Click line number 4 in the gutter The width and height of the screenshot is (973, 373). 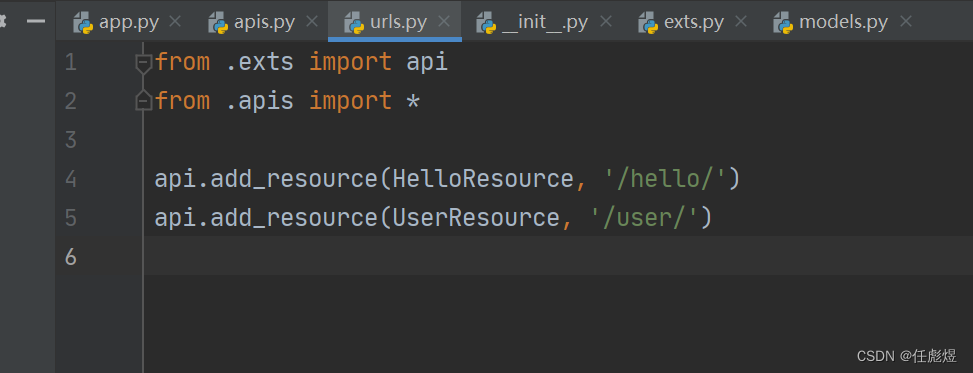tap(70, 179)
